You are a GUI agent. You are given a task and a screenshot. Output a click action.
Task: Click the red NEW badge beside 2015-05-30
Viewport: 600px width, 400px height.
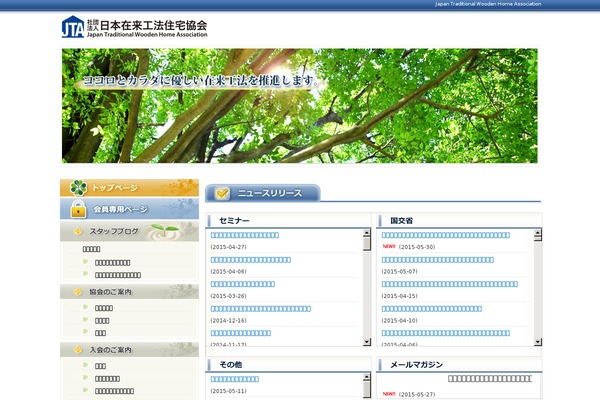tap(389, 247)
